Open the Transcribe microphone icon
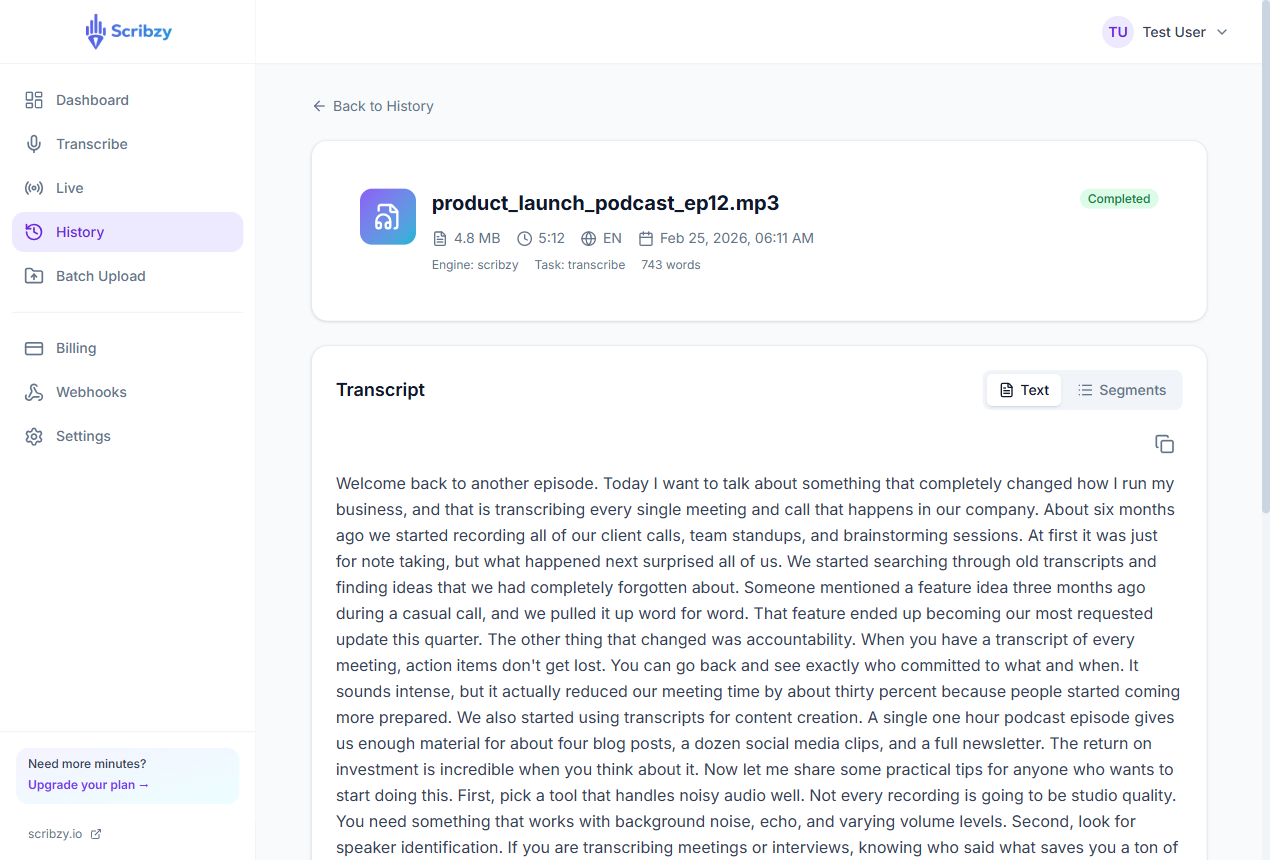The image size is (1270, 860). coord(34,143)
